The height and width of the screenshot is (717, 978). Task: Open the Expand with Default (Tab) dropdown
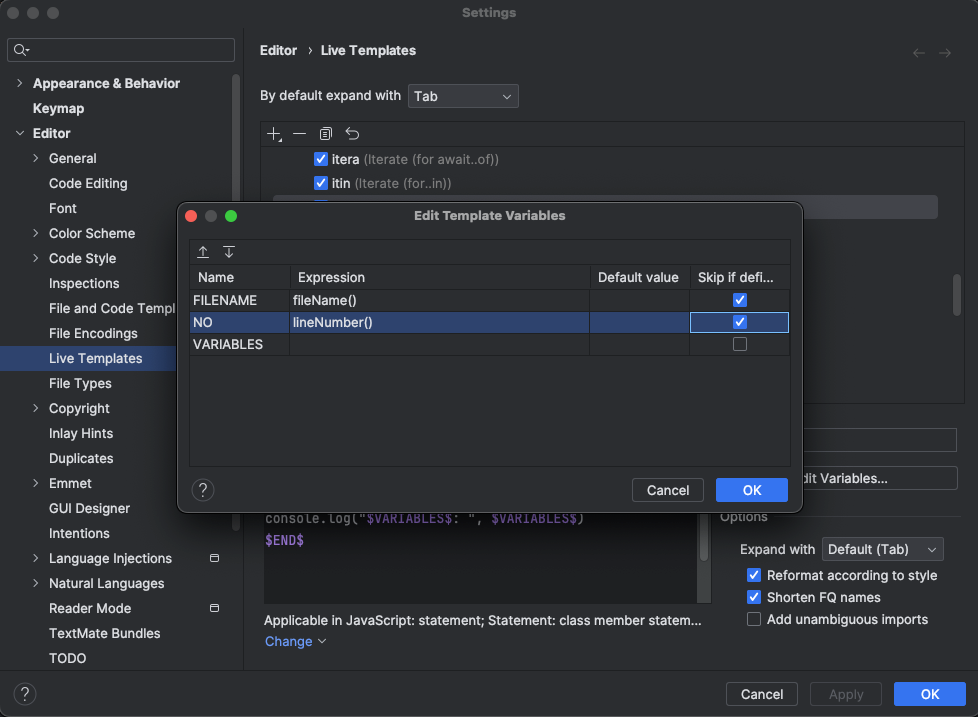(882, 549)
